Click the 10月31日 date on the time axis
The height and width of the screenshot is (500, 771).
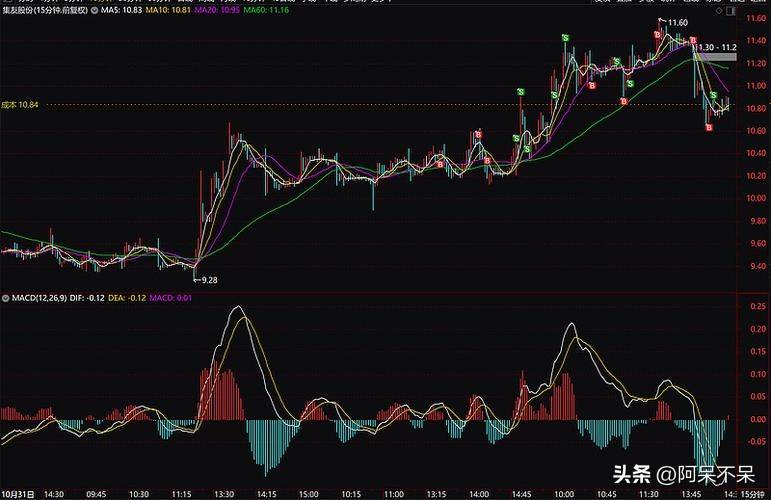click(18, 494)
